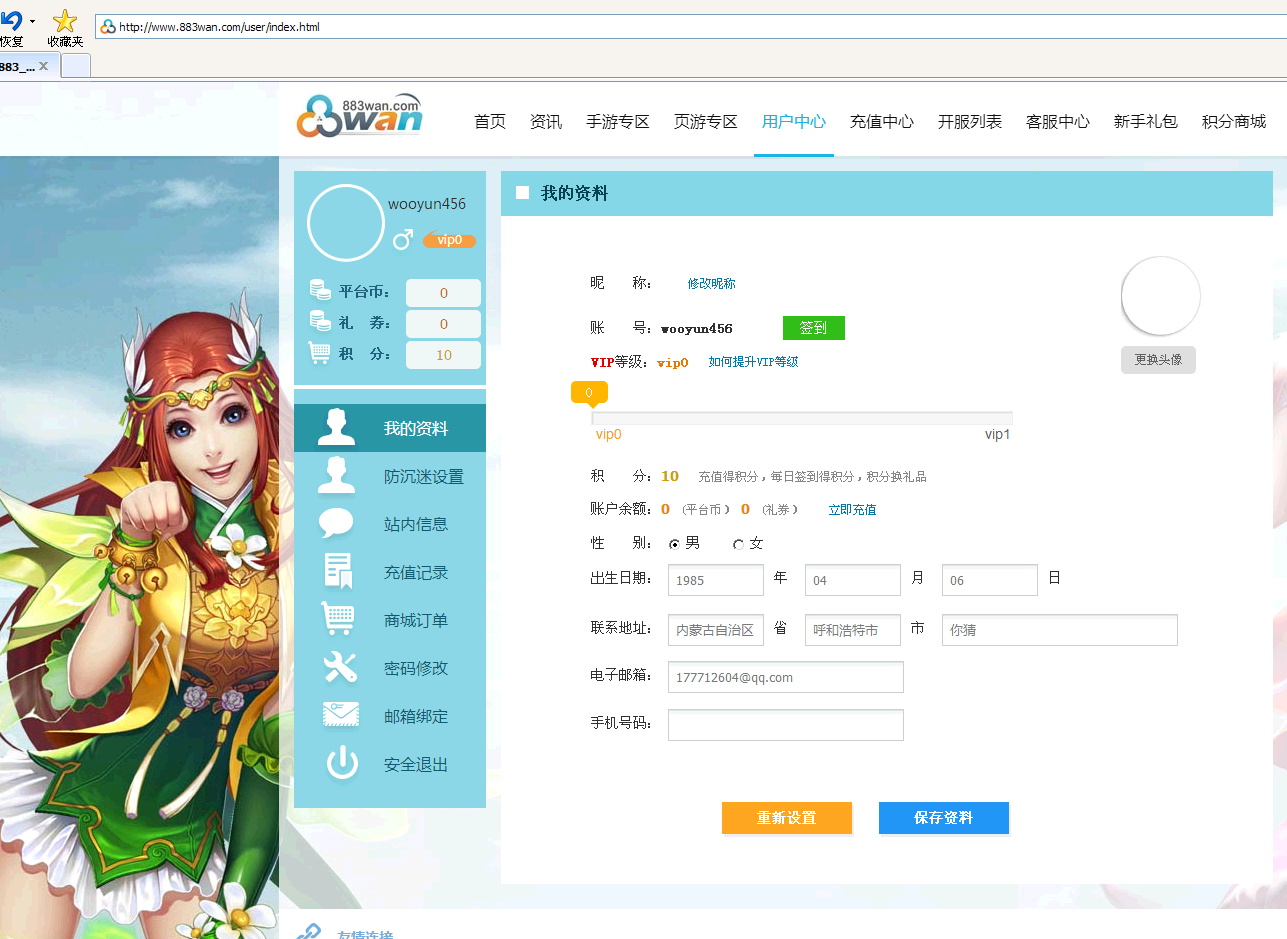Click the 我的资料 person icon in sidebar
The width and height of the screenshot is (1287, 939).
tap(337, 428)
